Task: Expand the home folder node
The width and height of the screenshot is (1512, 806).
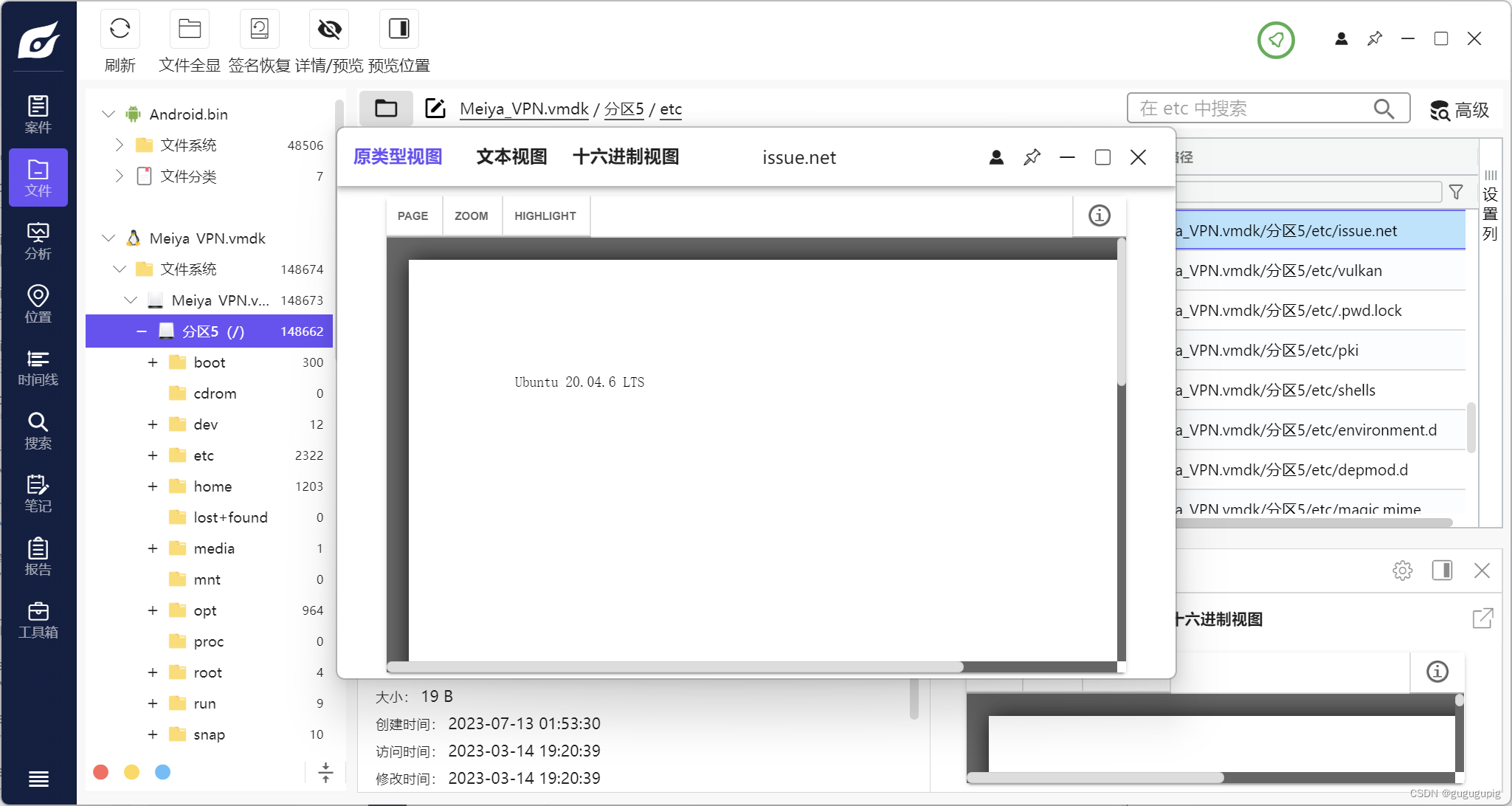Action: click(153, 486)
